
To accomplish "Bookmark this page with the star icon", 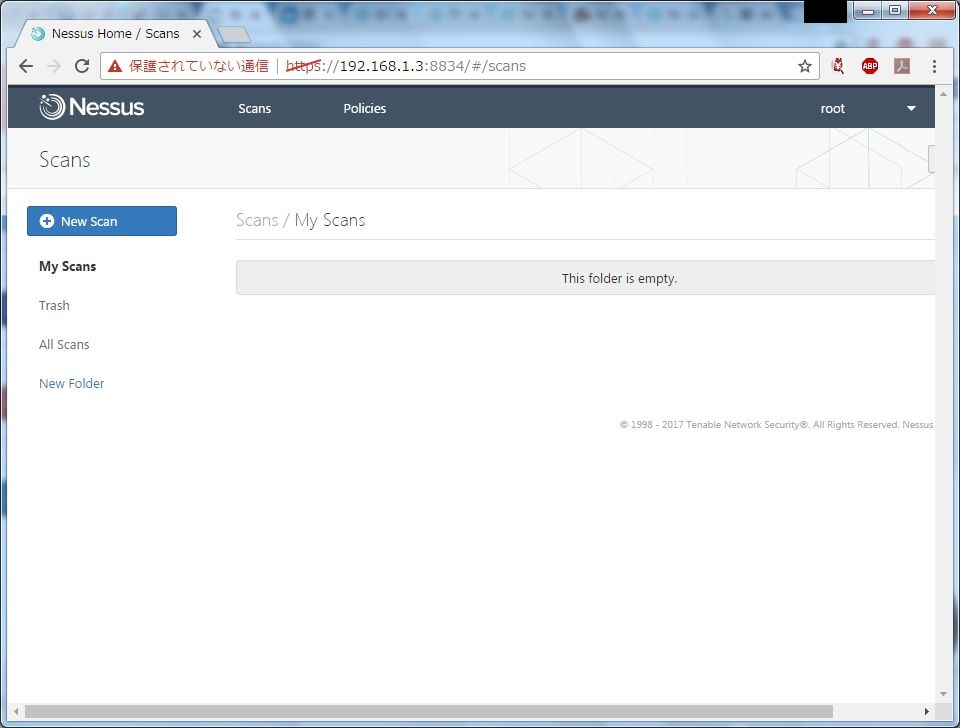I will (804, 66).
